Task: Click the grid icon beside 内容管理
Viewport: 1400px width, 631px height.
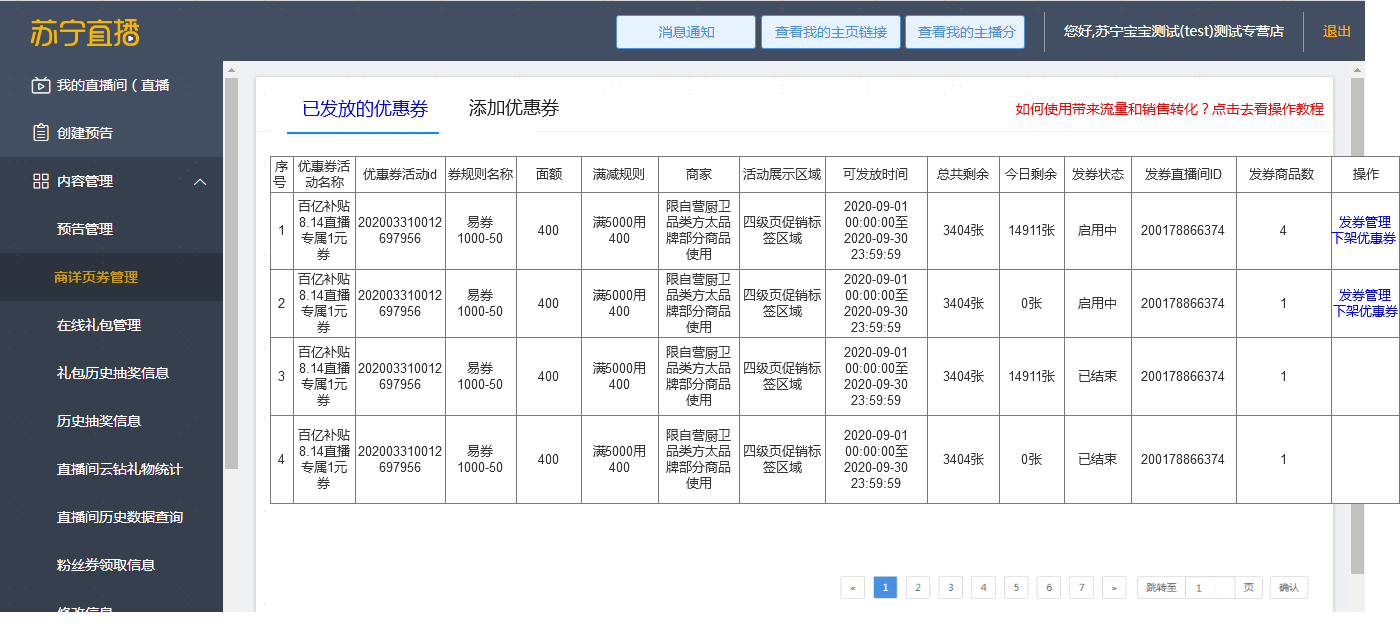Action: pyautogui.click(x=41, y=181)
